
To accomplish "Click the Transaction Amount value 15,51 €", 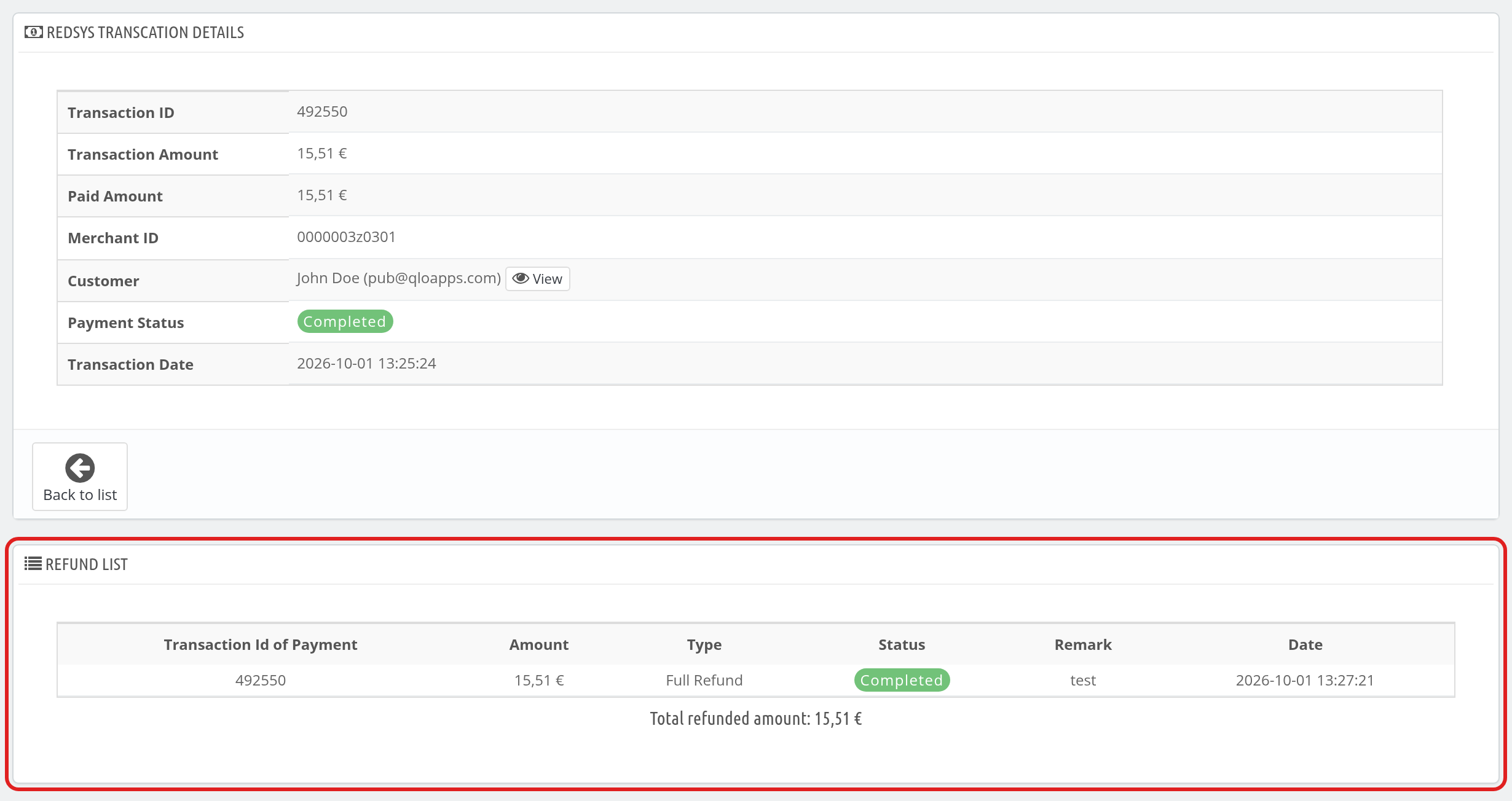I will pos(322,154).
